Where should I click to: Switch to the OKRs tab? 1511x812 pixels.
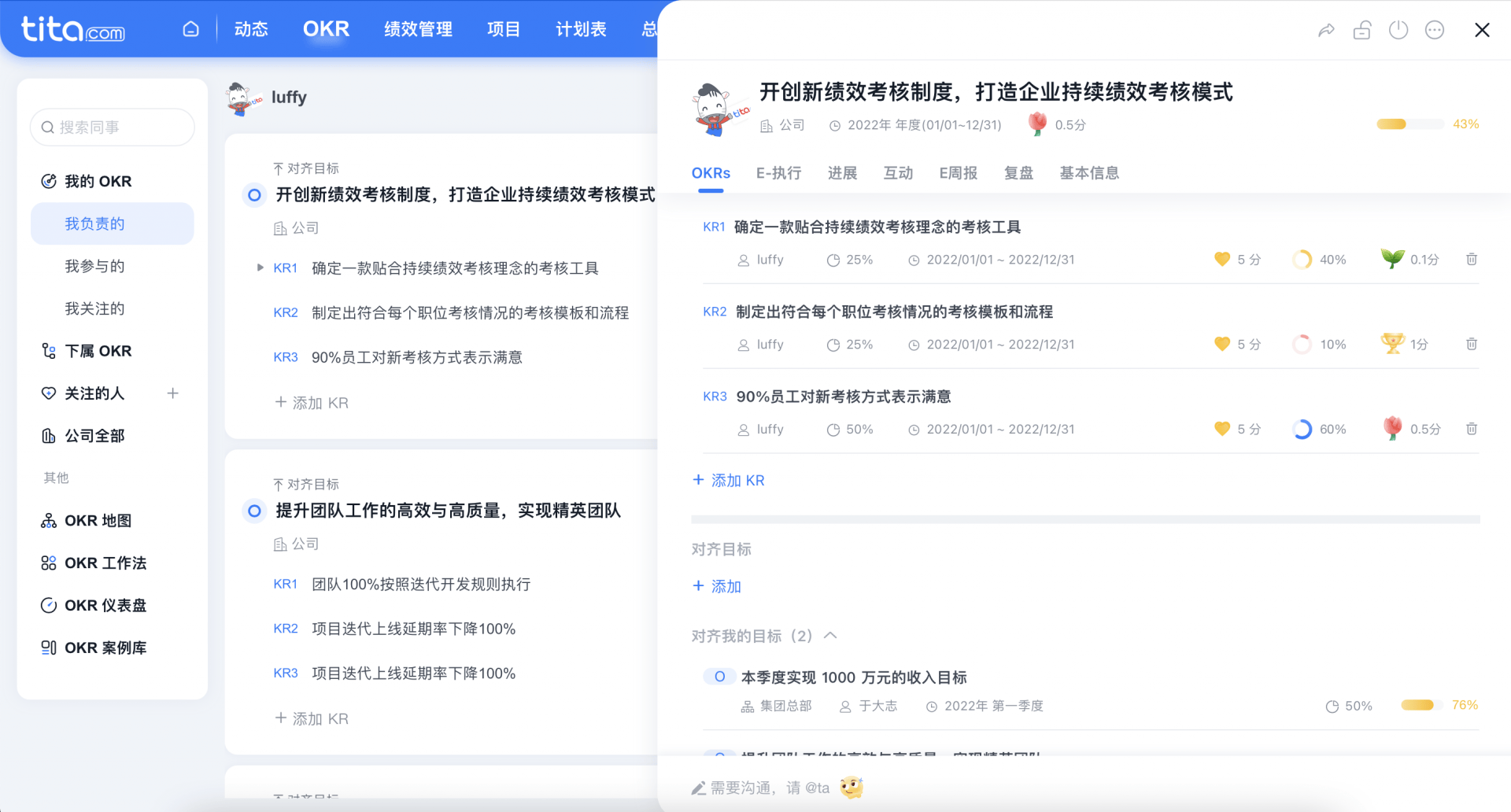[711, 173]
